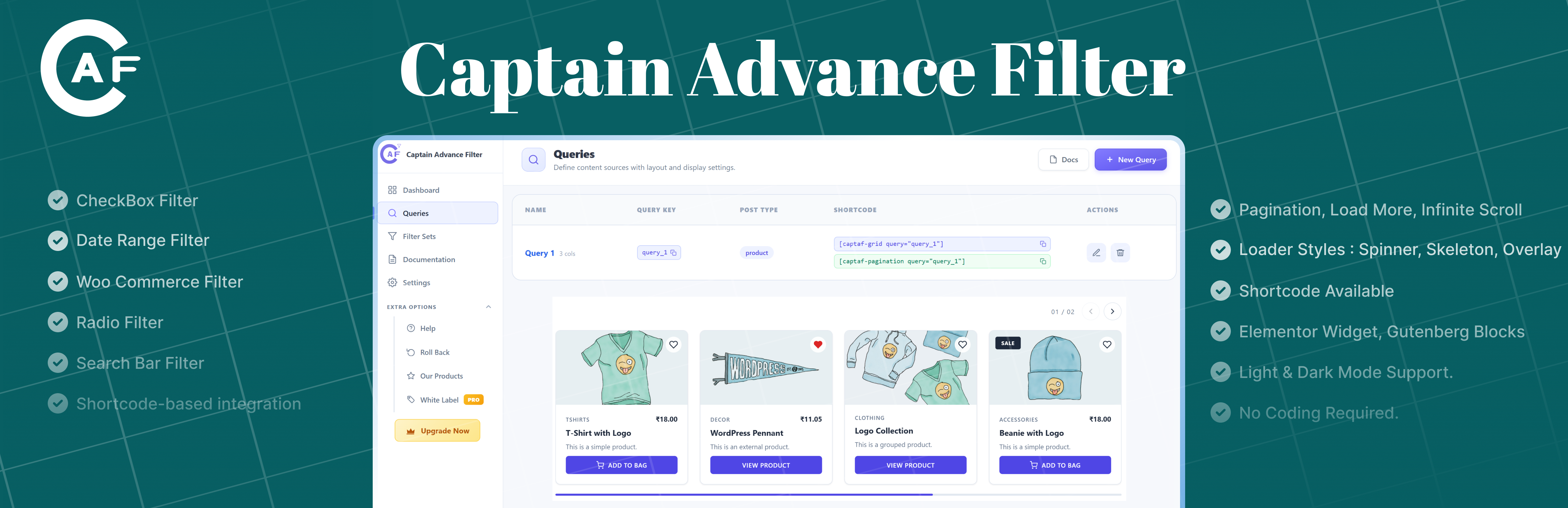1568x508 pixels.
Task: Click the New Query button
Action: tap(1130, 160)
